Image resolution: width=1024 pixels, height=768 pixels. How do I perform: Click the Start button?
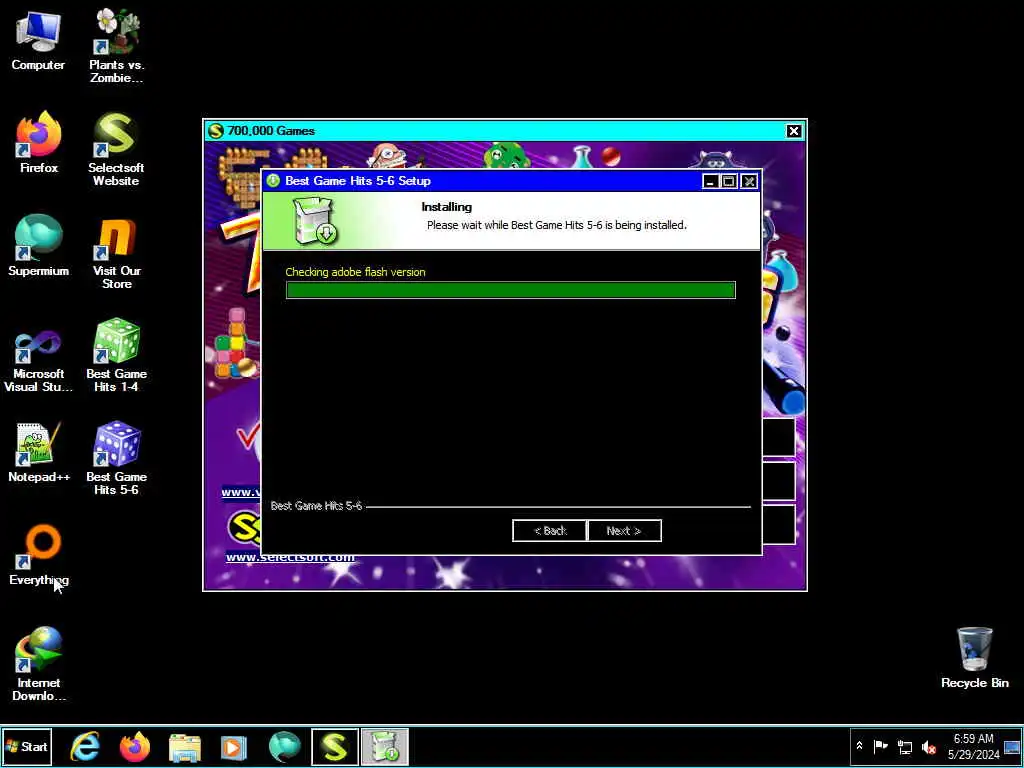pos(27,746)
